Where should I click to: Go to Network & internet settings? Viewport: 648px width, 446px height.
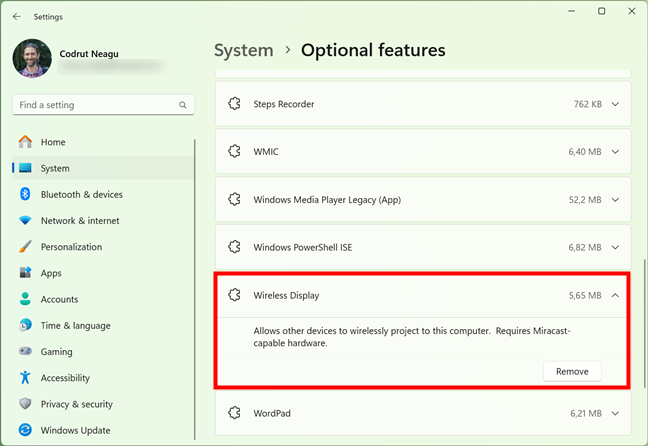[103, 220]
